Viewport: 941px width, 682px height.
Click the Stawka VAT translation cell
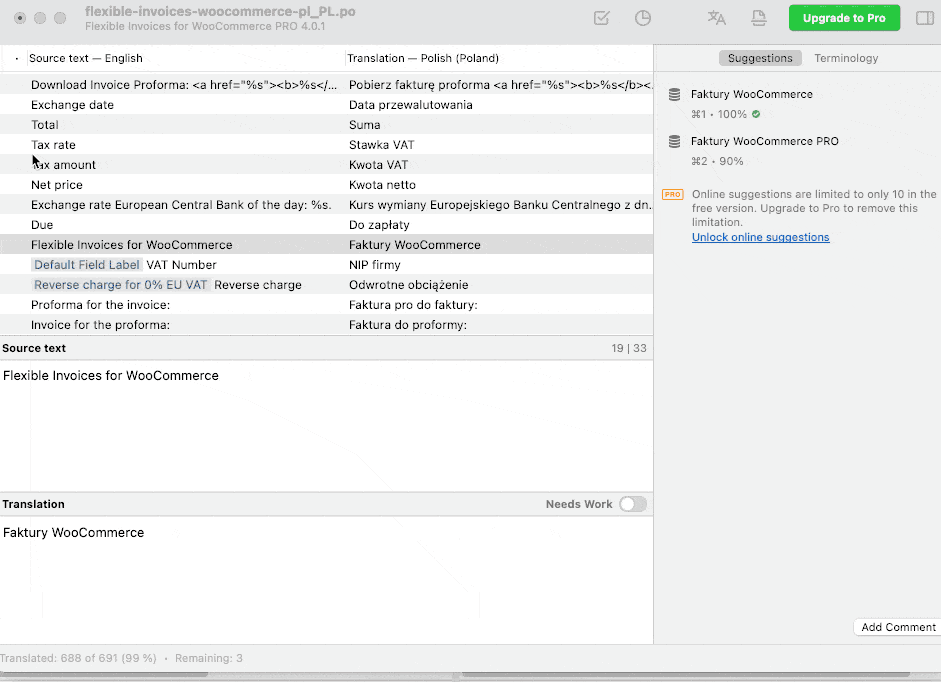[382, 145]
